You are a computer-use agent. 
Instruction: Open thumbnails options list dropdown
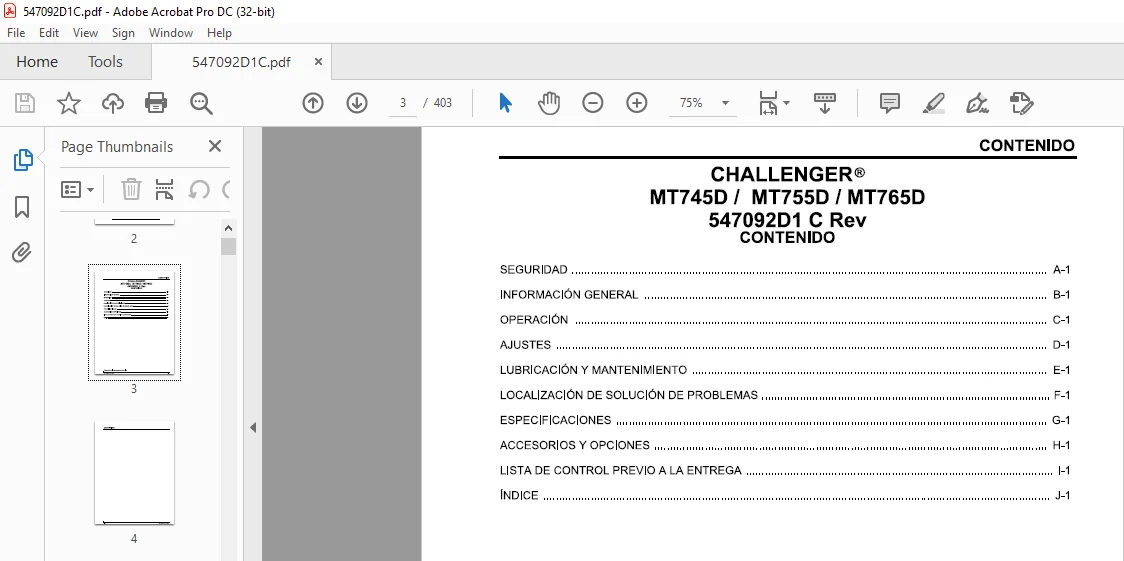pyautogui.click(x=78, y=190)
